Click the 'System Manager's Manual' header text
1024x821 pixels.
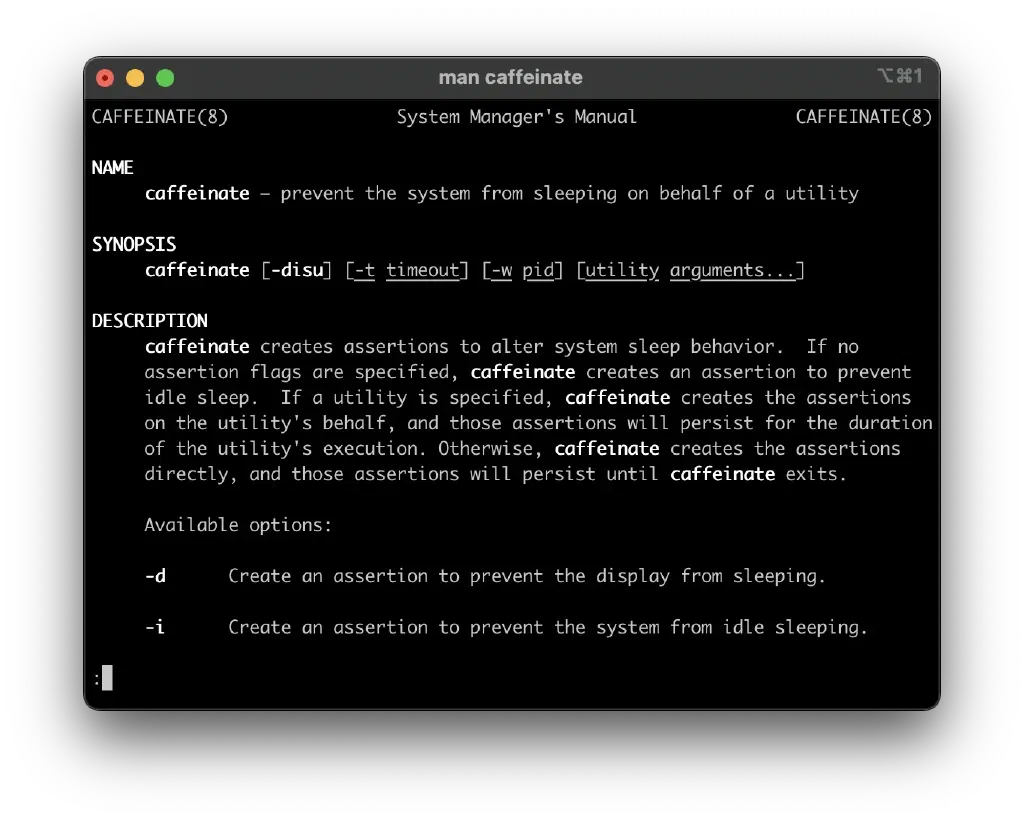[516, 117]
